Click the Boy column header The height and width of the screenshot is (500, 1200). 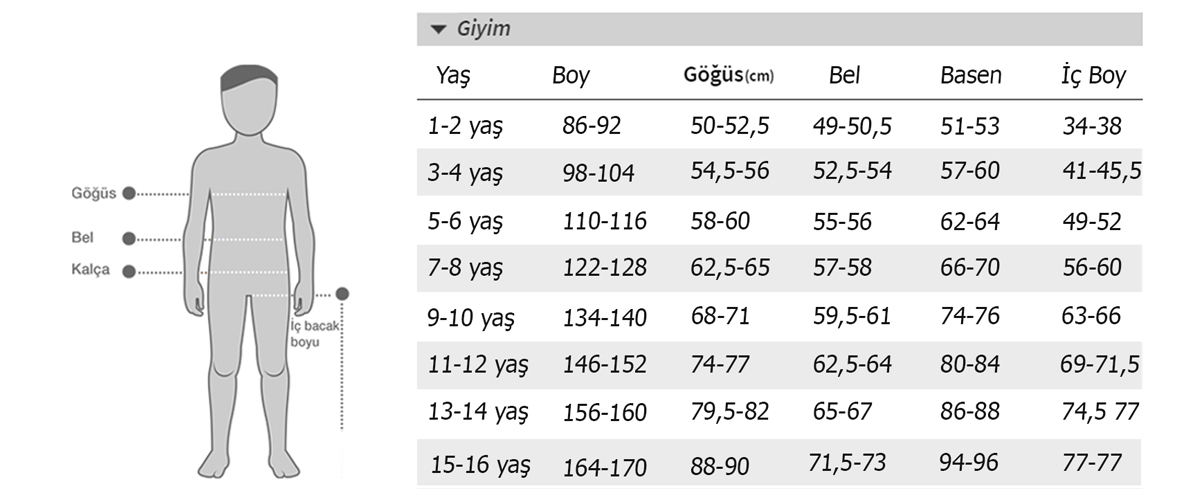click(x=571, y=76)
